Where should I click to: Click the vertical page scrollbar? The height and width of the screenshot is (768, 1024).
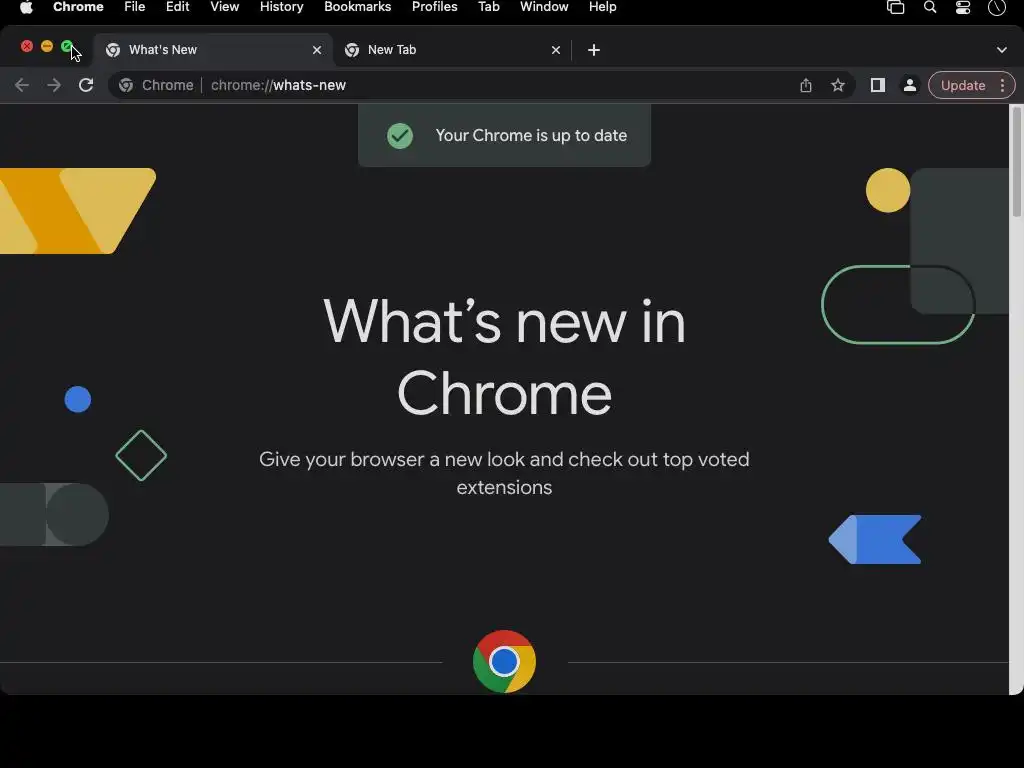(1016, 162)
